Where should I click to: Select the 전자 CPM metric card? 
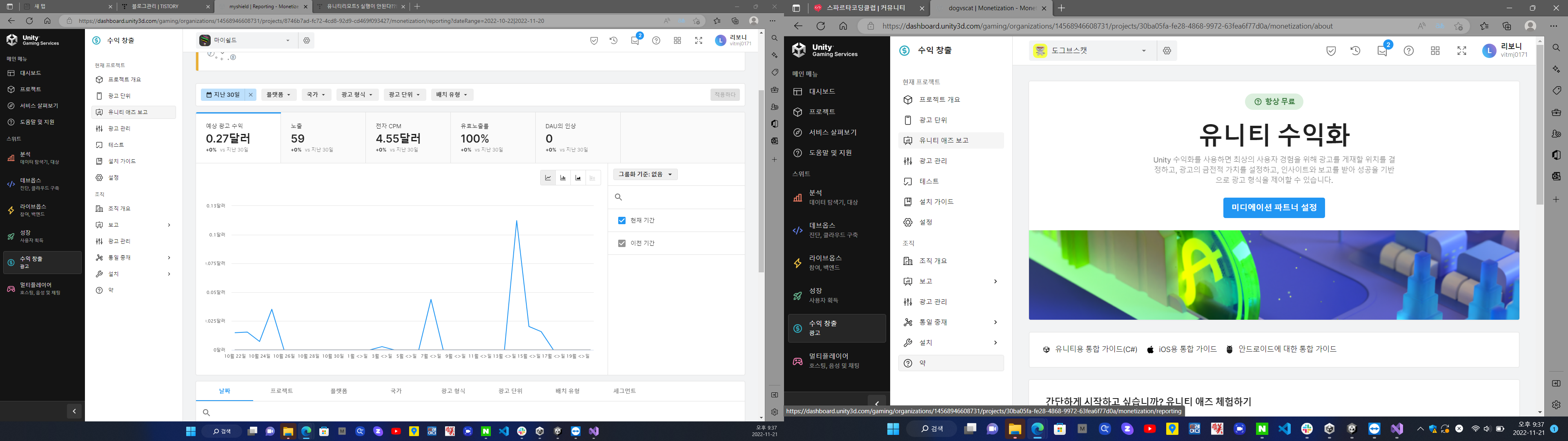(408, 138)
